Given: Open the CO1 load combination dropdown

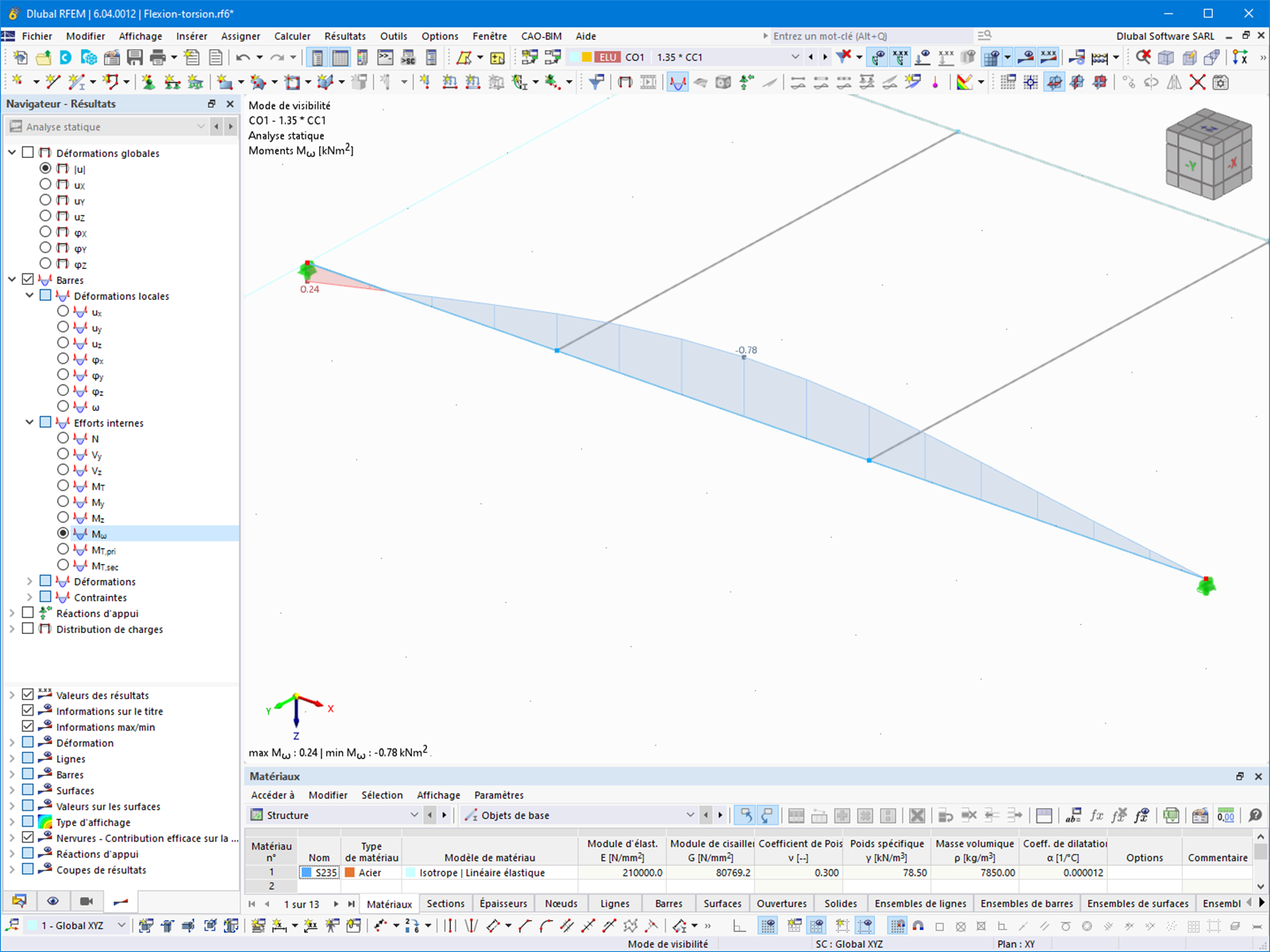Looking at the screenshot, I should (x=795, y=57).
